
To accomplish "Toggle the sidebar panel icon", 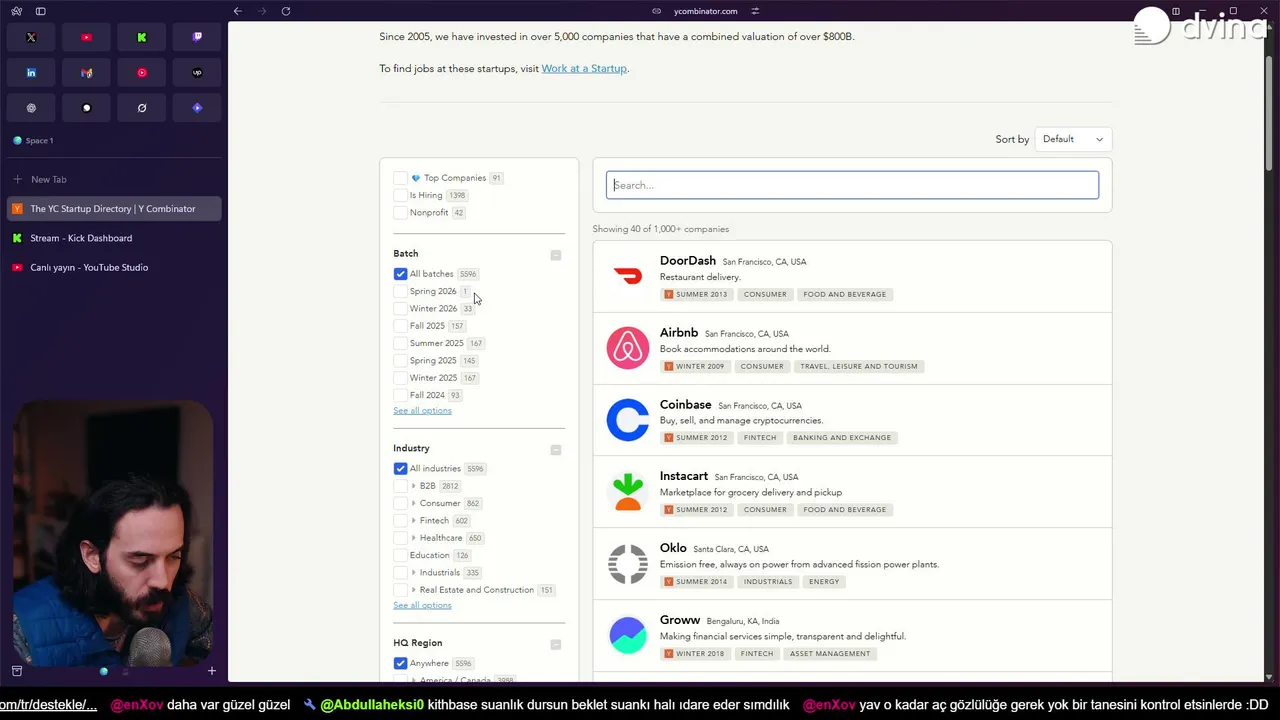I will [x=41, y=11].
